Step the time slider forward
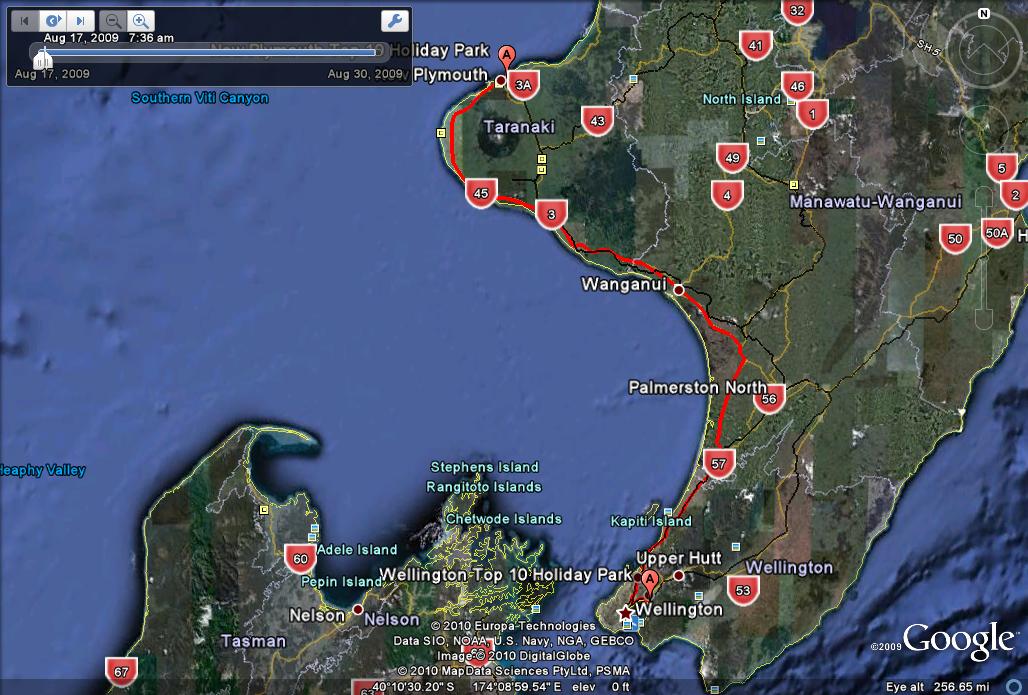 (x=81, y=20)
